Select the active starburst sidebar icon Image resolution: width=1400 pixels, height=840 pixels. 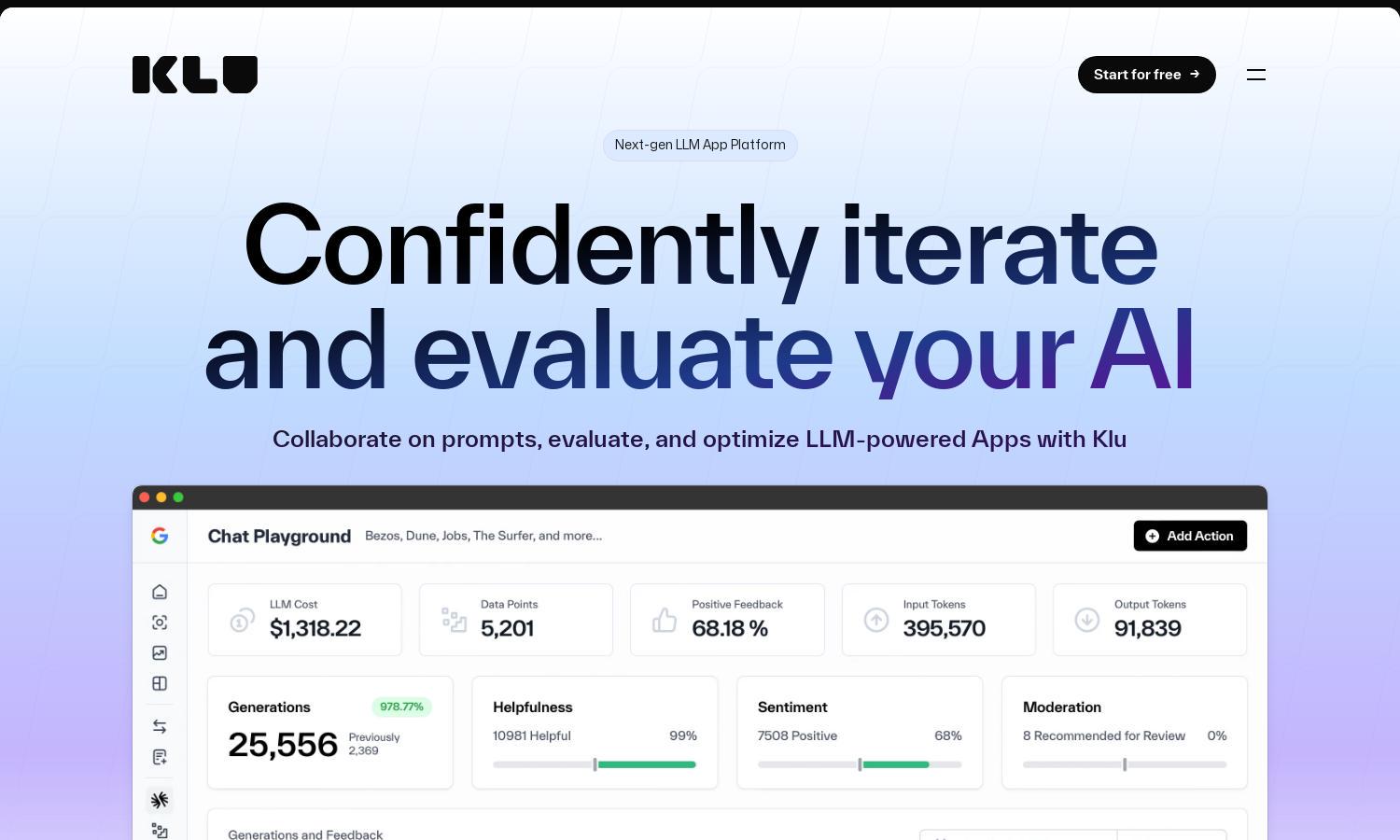(x=160, y=800)
